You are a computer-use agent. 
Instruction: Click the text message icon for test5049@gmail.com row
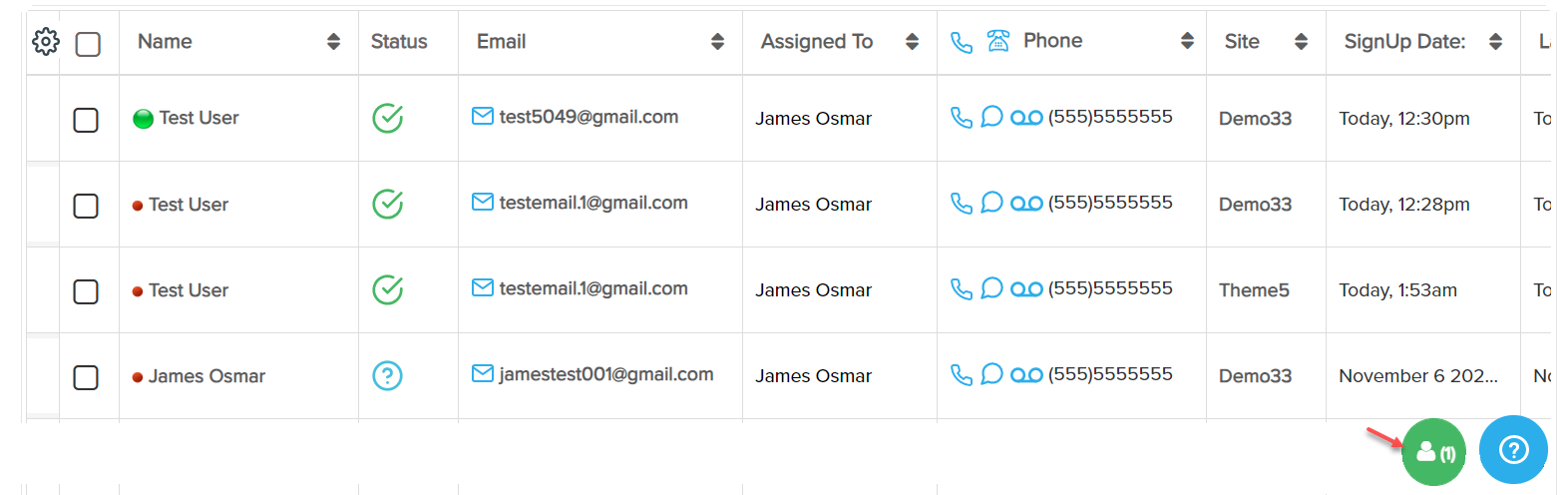(991, 117)
